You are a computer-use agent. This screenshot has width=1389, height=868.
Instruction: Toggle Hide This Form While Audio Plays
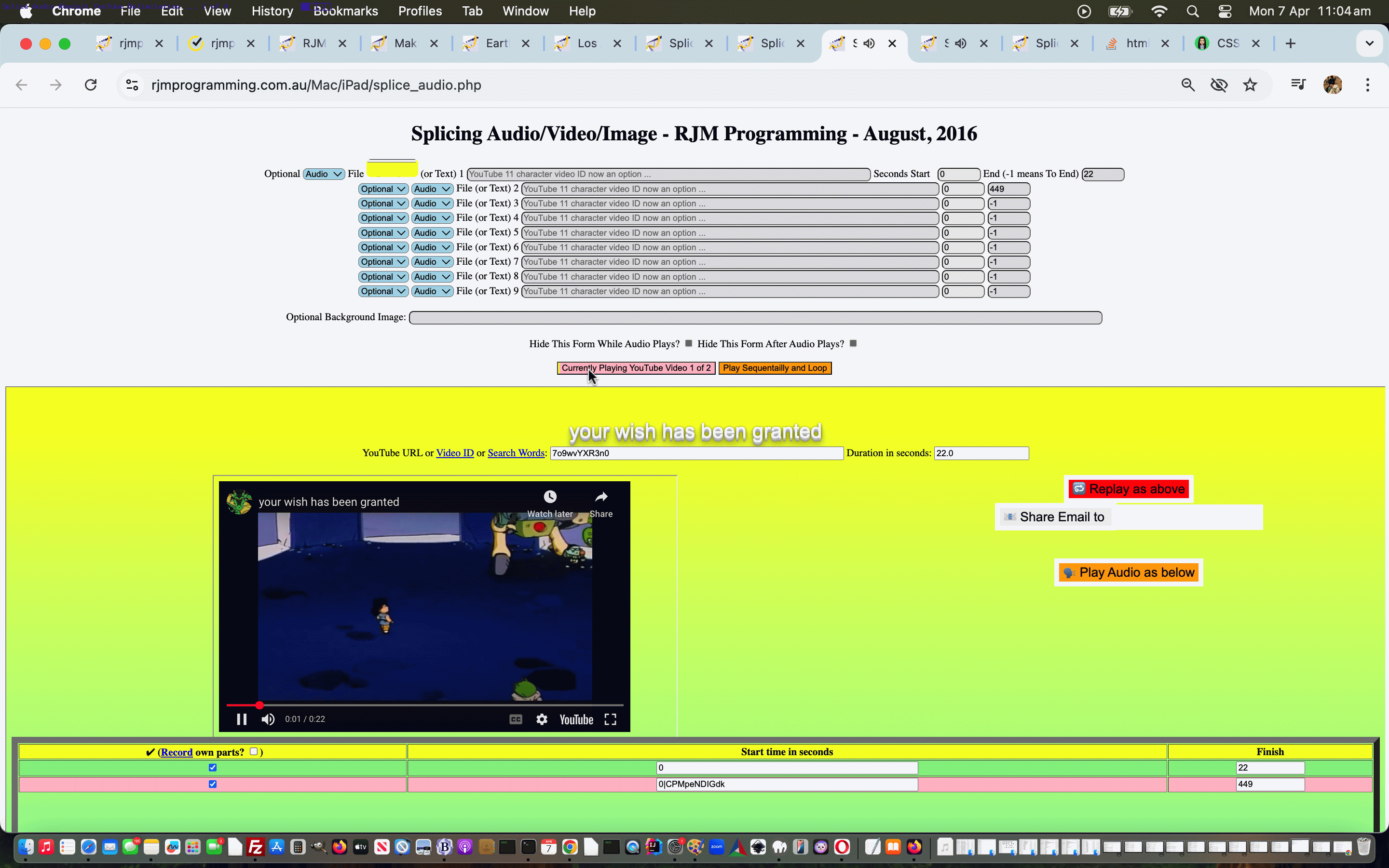click(689, 343)
